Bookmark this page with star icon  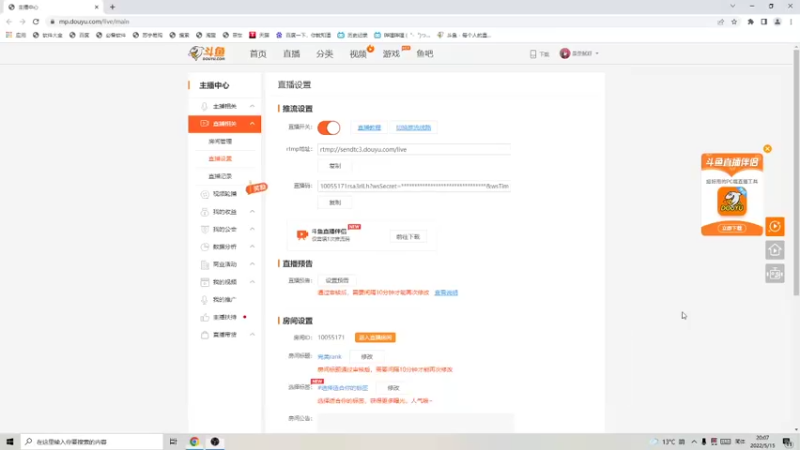[x=734, y=21]
